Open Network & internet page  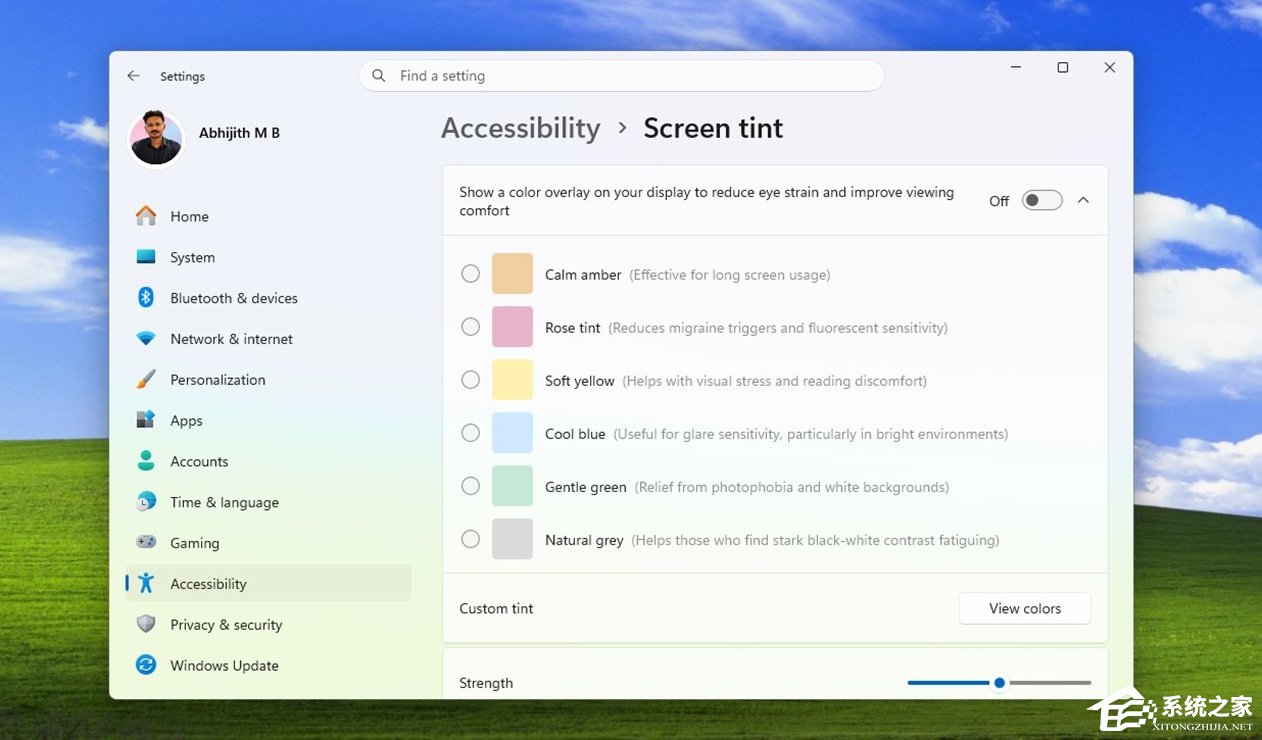coord(268,339)
